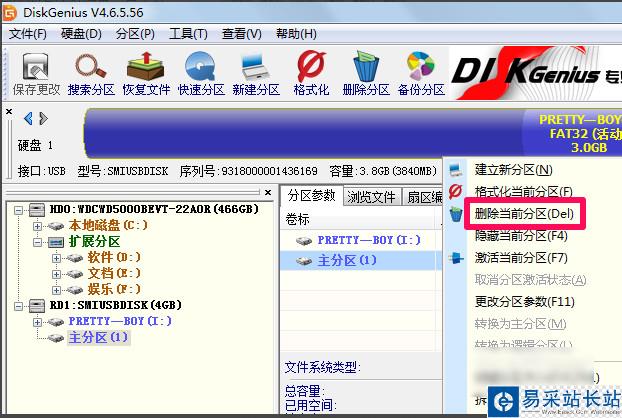This screenshot has height=418, width=622.
Task: Click the trash bin icon in context menu
Action: pyautogui.click(x=456, y=214)
